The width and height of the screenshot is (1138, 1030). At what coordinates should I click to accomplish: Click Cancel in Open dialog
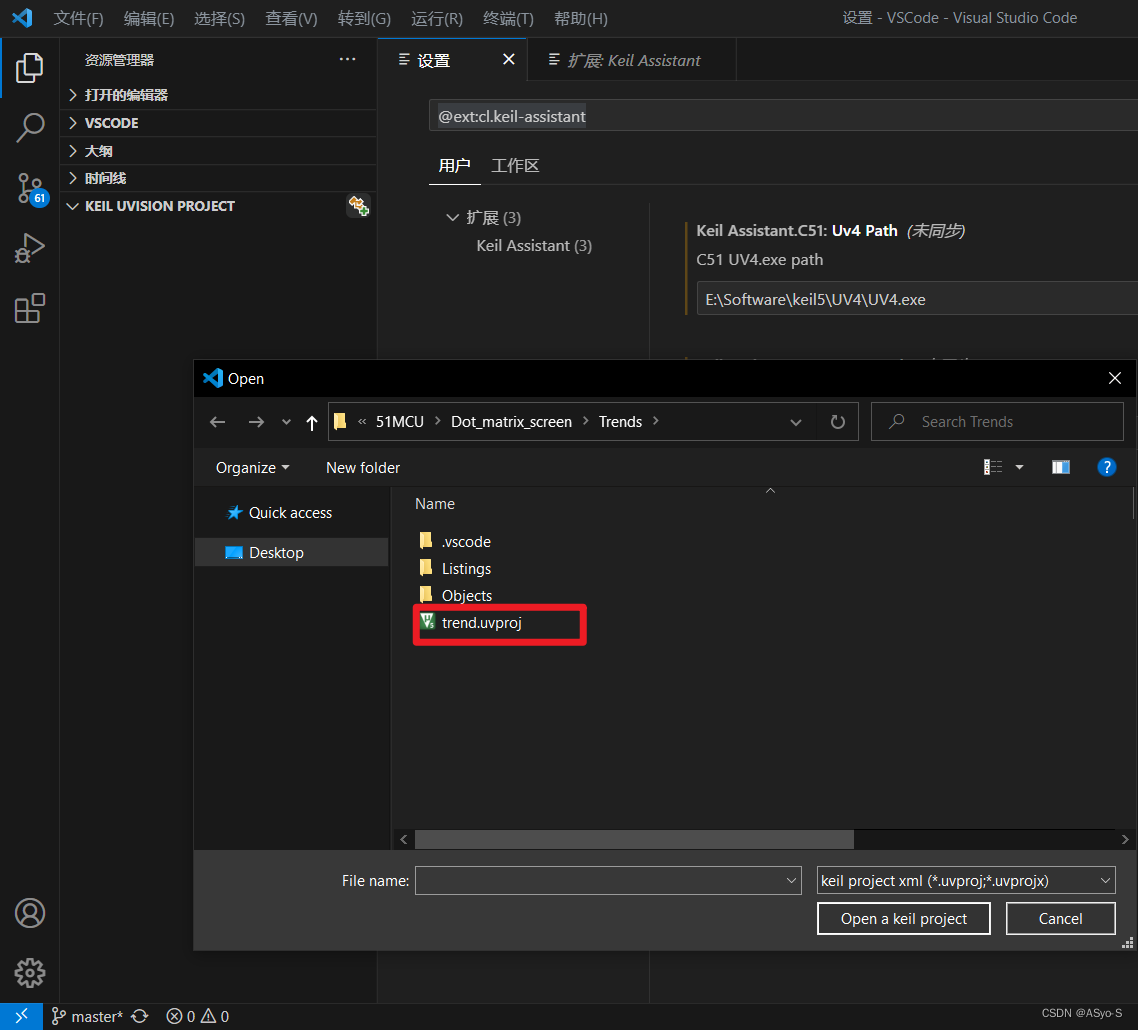pos(1060,919)
